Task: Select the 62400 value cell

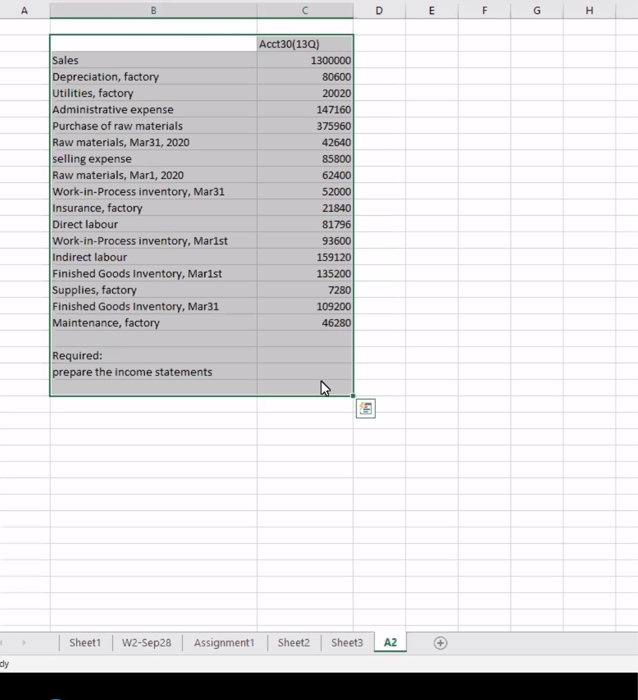Action: click(x=305, y=175)
